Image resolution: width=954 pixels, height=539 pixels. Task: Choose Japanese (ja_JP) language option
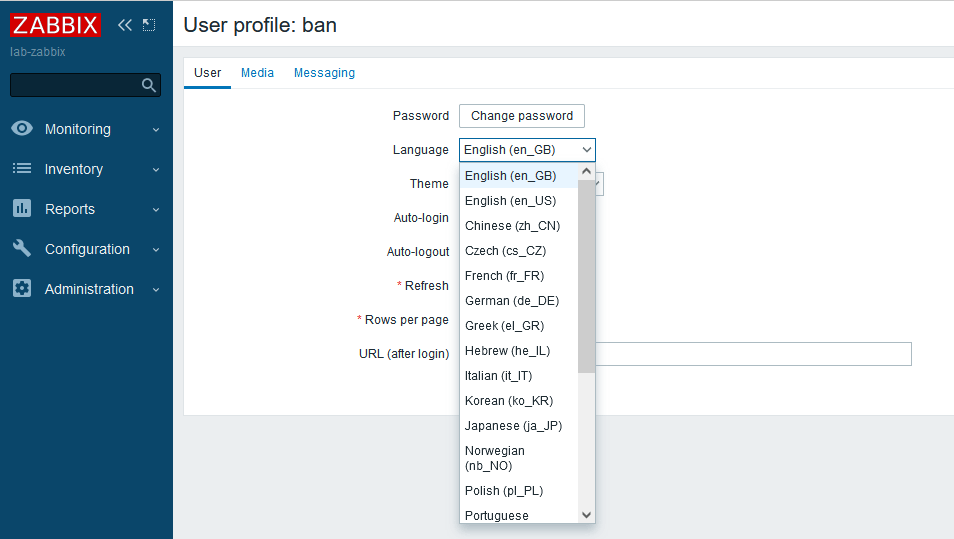513,426
